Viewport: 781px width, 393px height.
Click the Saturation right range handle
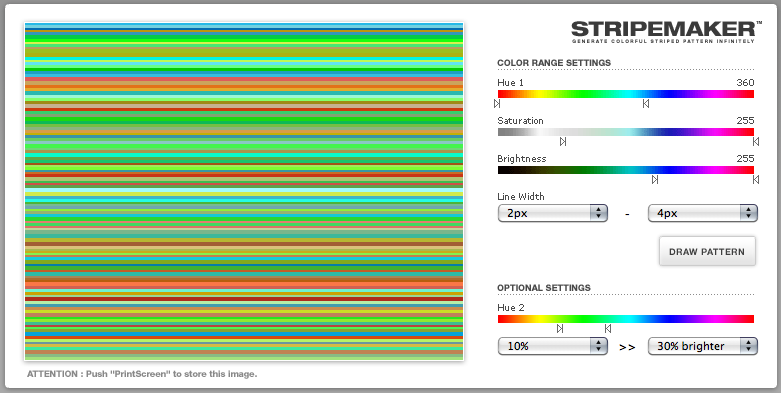[x=756, y=141]
